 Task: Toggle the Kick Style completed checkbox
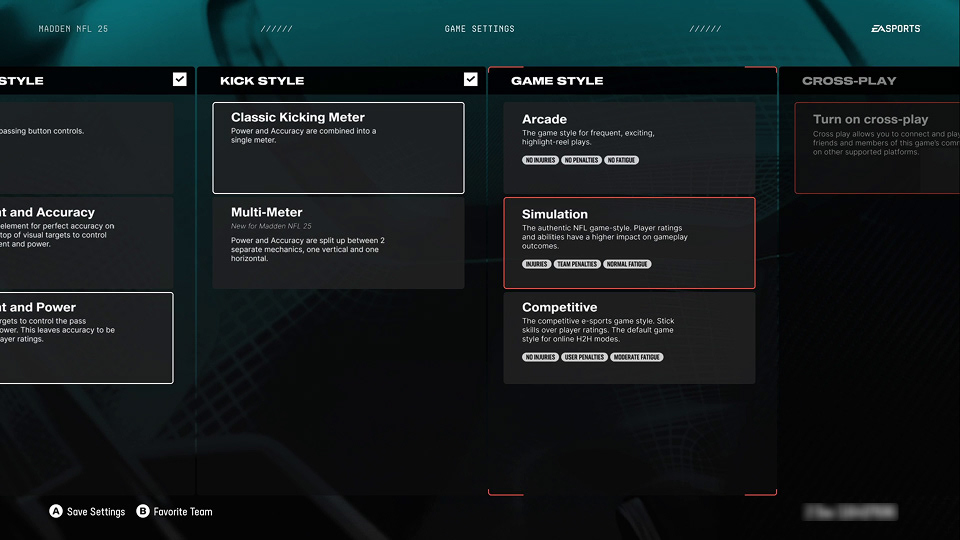pyautogui.click(x=470, y=79)
